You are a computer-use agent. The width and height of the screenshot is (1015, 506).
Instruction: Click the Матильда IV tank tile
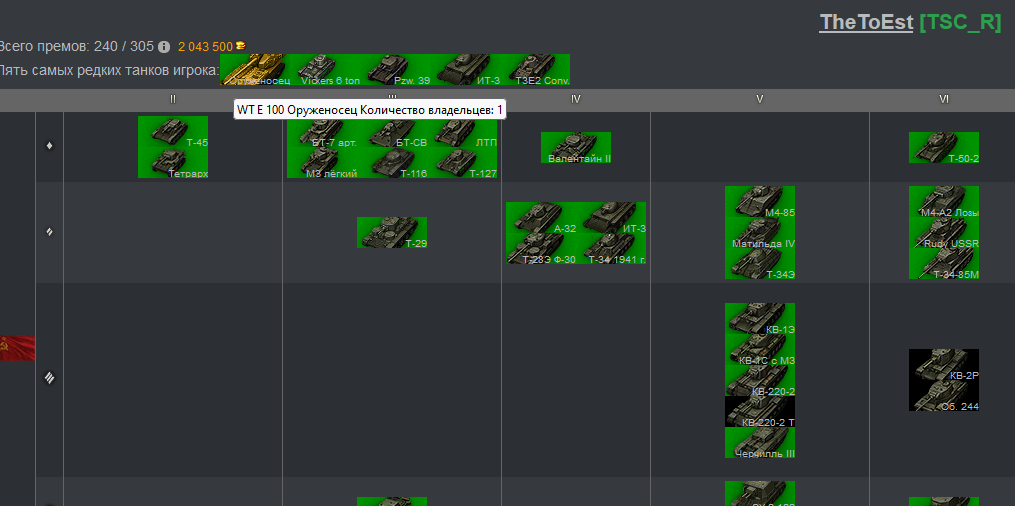coord(760,233)
